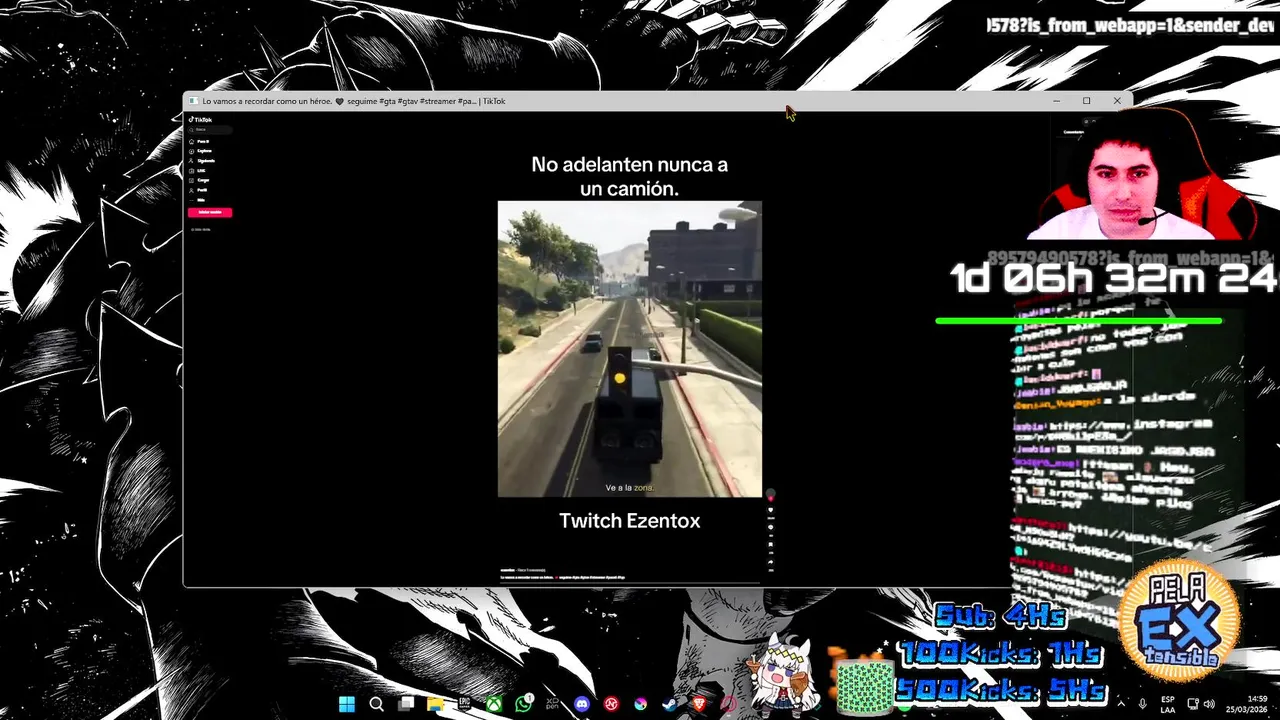Screen dimensions: 1280x720
Task: Expand the Más menu in sidebar
Action: pos(198,200)
